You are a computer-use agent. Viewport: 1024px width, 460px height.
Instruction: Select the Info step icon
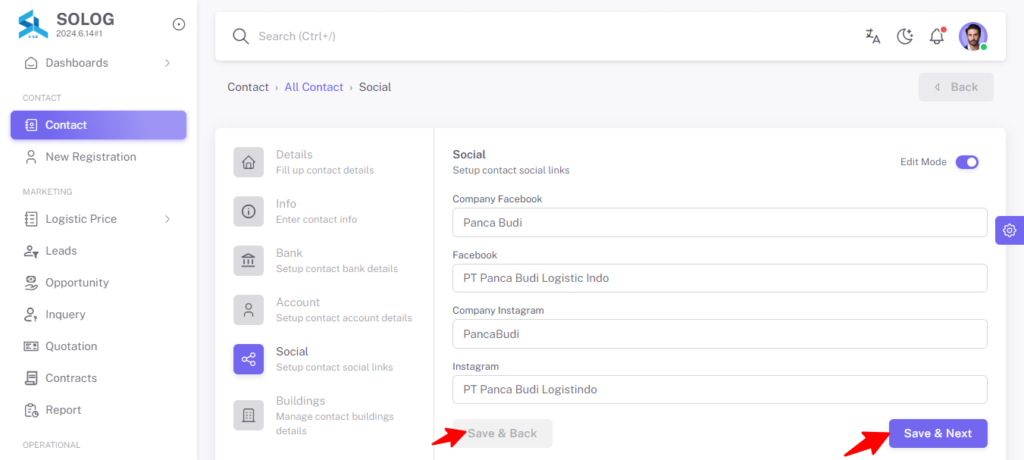pyautogui.click(x=249, y=211)
